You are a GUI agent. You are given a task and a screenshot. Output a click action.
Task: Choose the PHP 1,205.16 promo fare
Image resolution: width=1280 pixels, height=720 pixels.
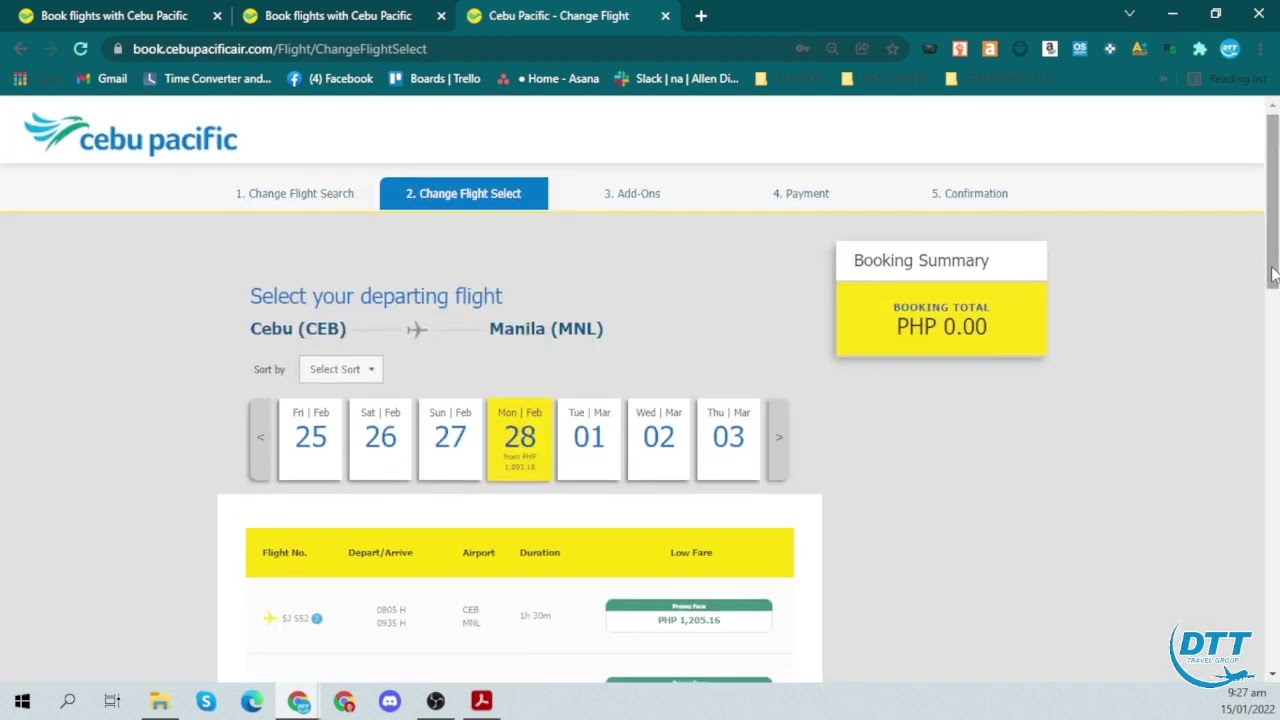coord(689,616)
